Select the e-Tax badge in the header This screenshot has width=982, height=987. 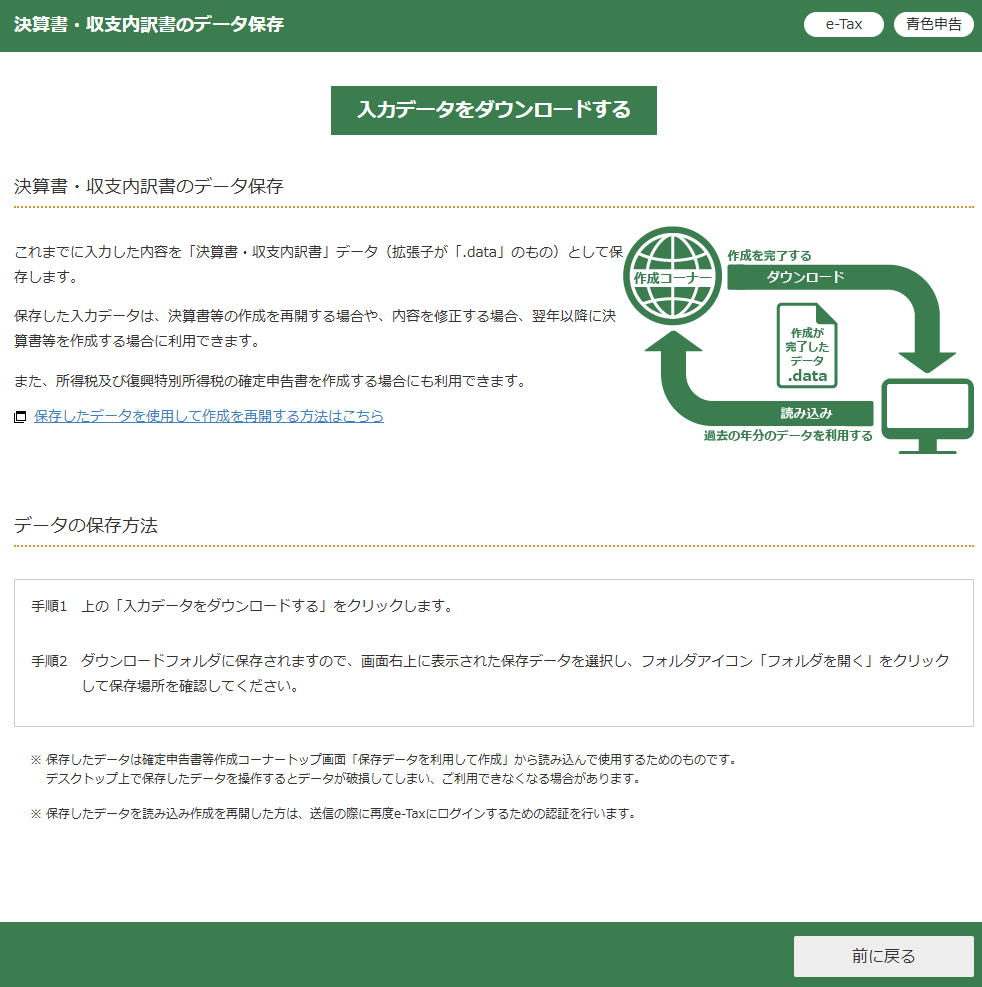[x=843, y=24]
